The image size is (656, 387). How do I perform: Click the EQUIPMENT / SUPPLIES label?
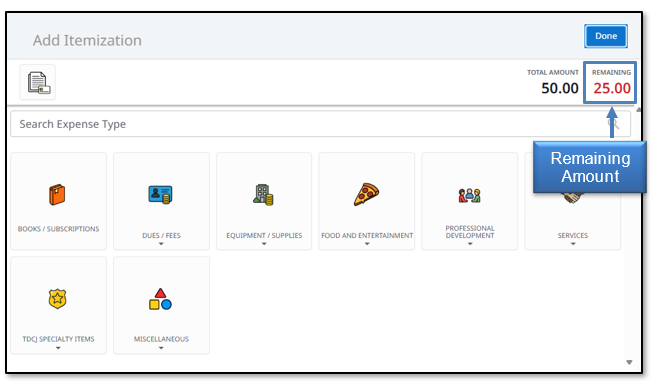[x=264, y=236]
